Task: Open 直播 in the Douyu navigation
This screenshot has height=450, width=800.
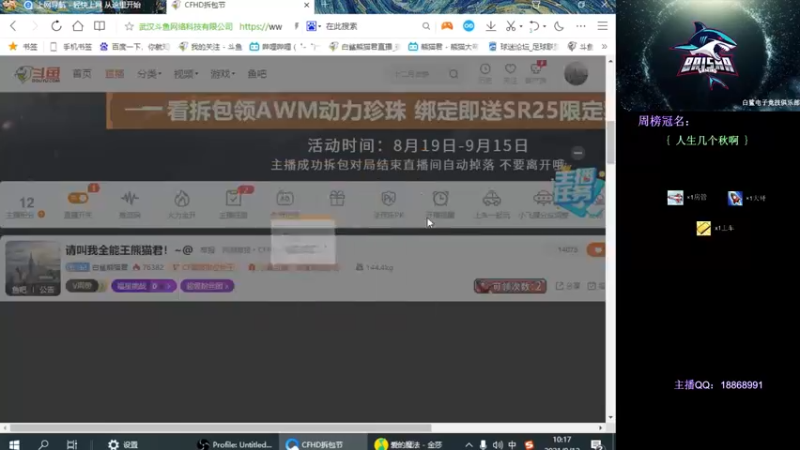Action: pos(114,74)
